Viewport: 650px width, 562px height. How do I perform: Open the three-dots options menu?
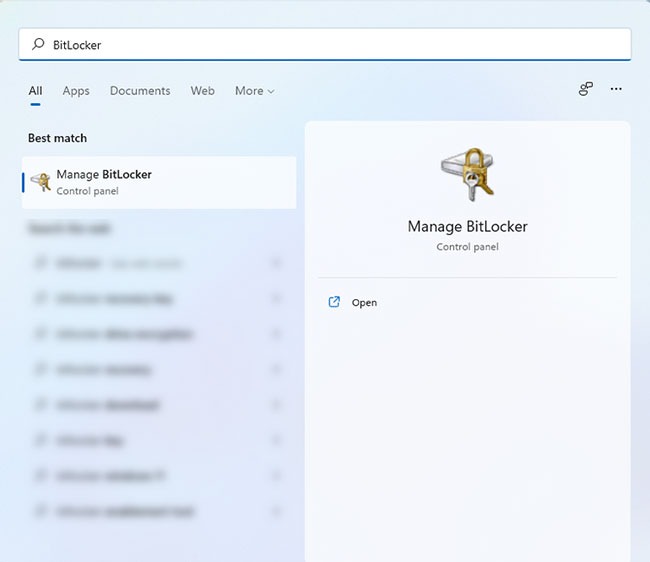[x=616, y=89]
